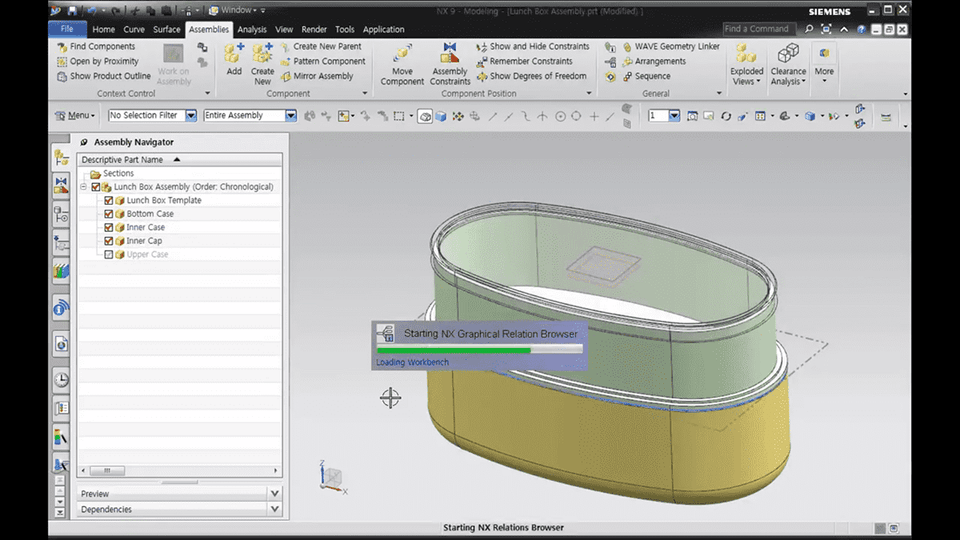The image size is (960, 540).
Task: Switch to the Render tab
Action: [x=314, y=29]
